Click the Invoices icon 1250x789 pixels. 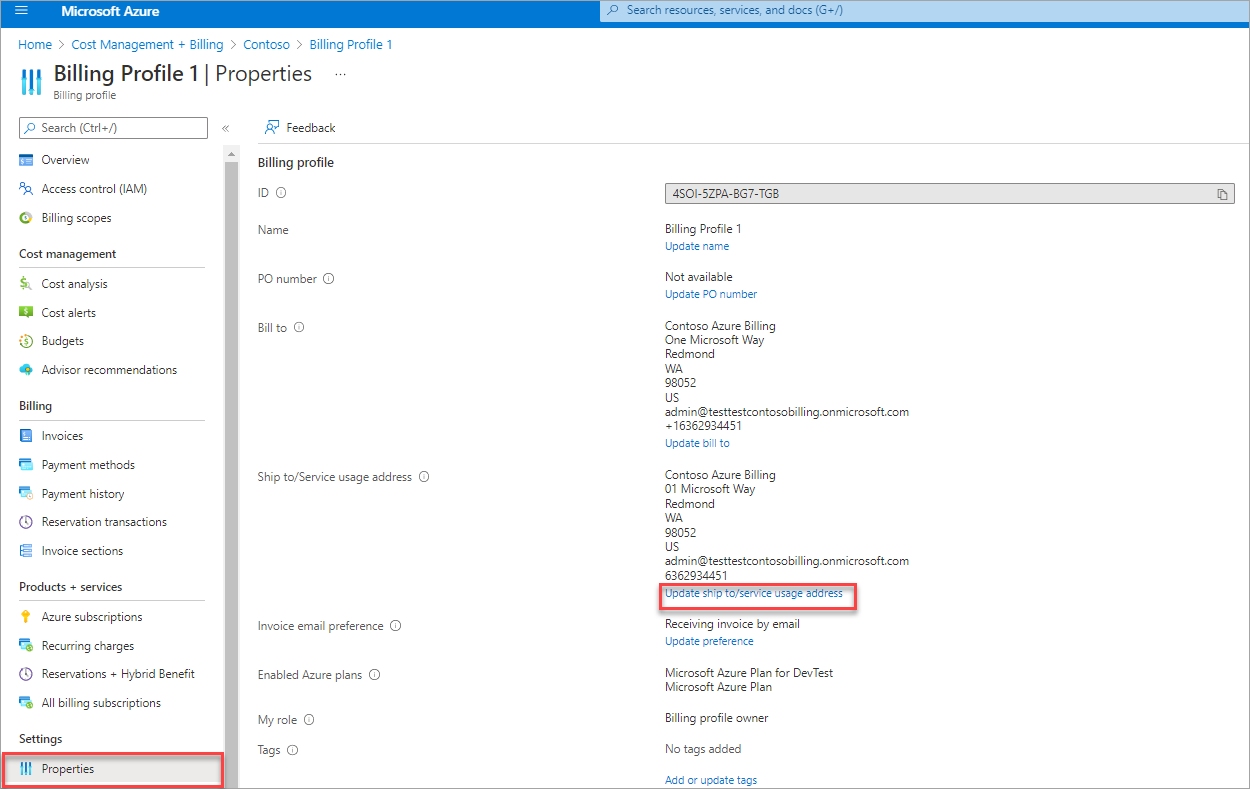(26, 436)
